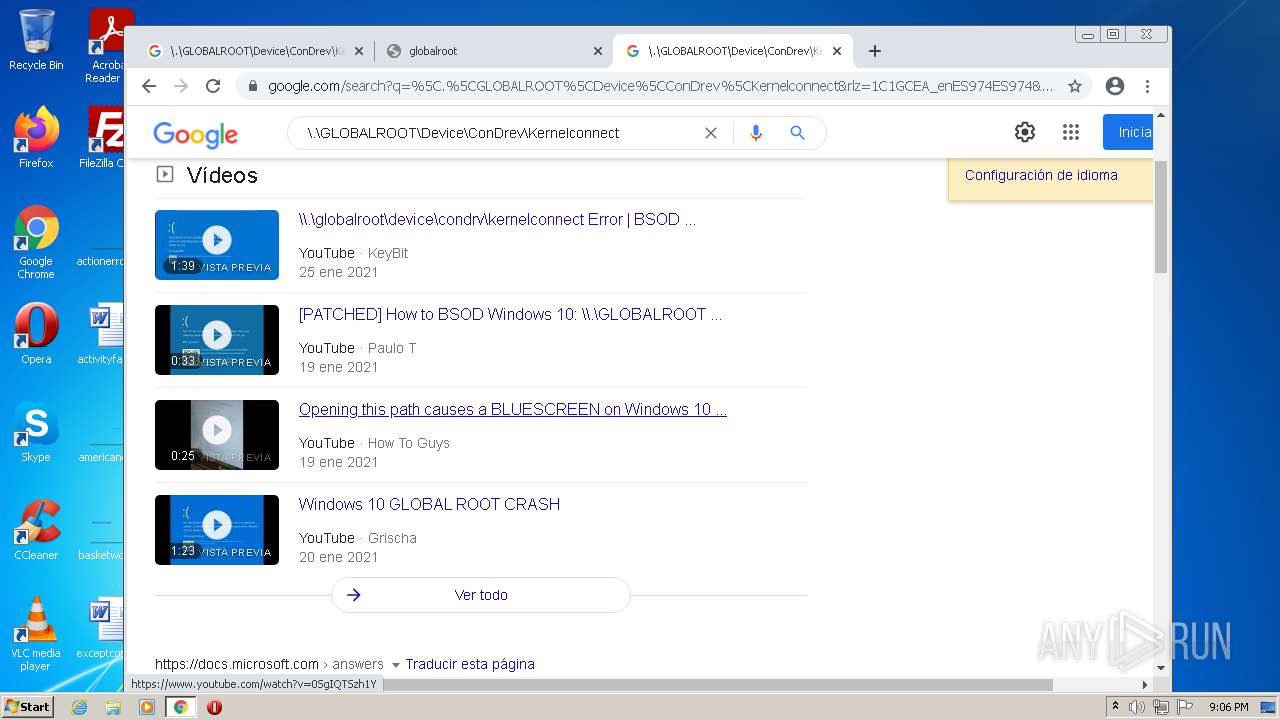Click the Iniciar sesión button
Image resolution: width=1280 pixels, height=720 pixels.
[x=1128, y=132]
